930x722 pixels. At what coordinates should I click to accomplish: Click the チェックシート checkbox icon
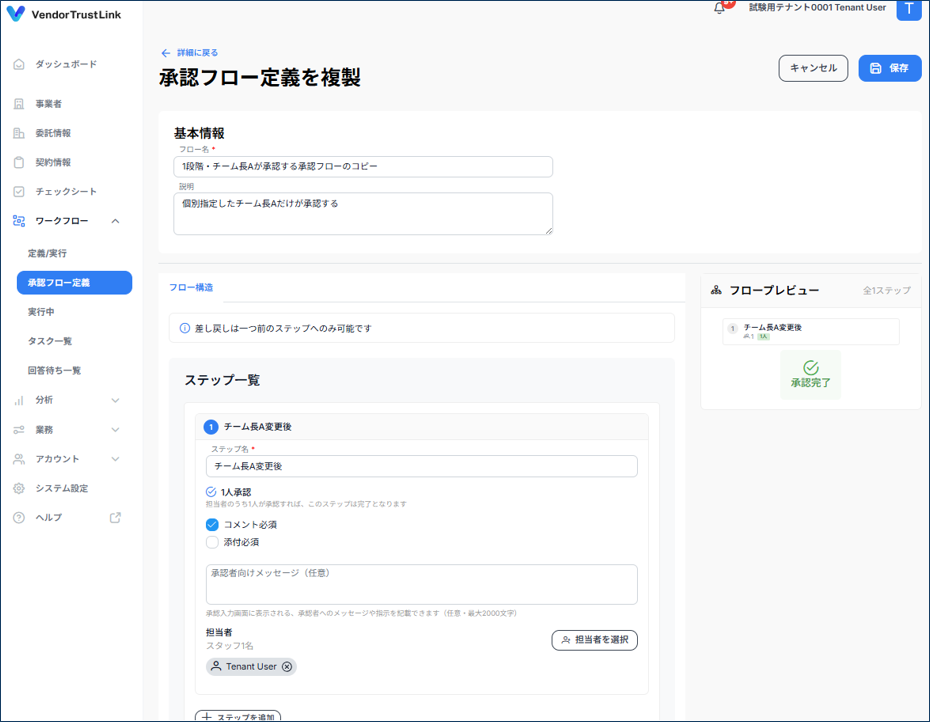[x=19, y=192]
